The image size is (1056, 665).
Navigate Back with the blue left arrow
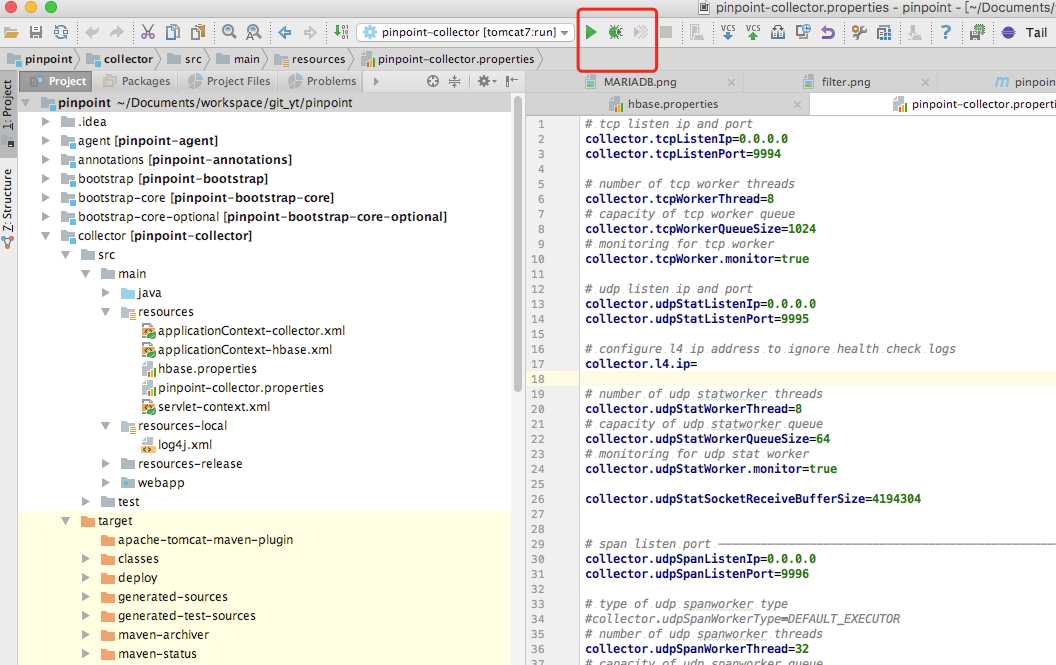284,32
